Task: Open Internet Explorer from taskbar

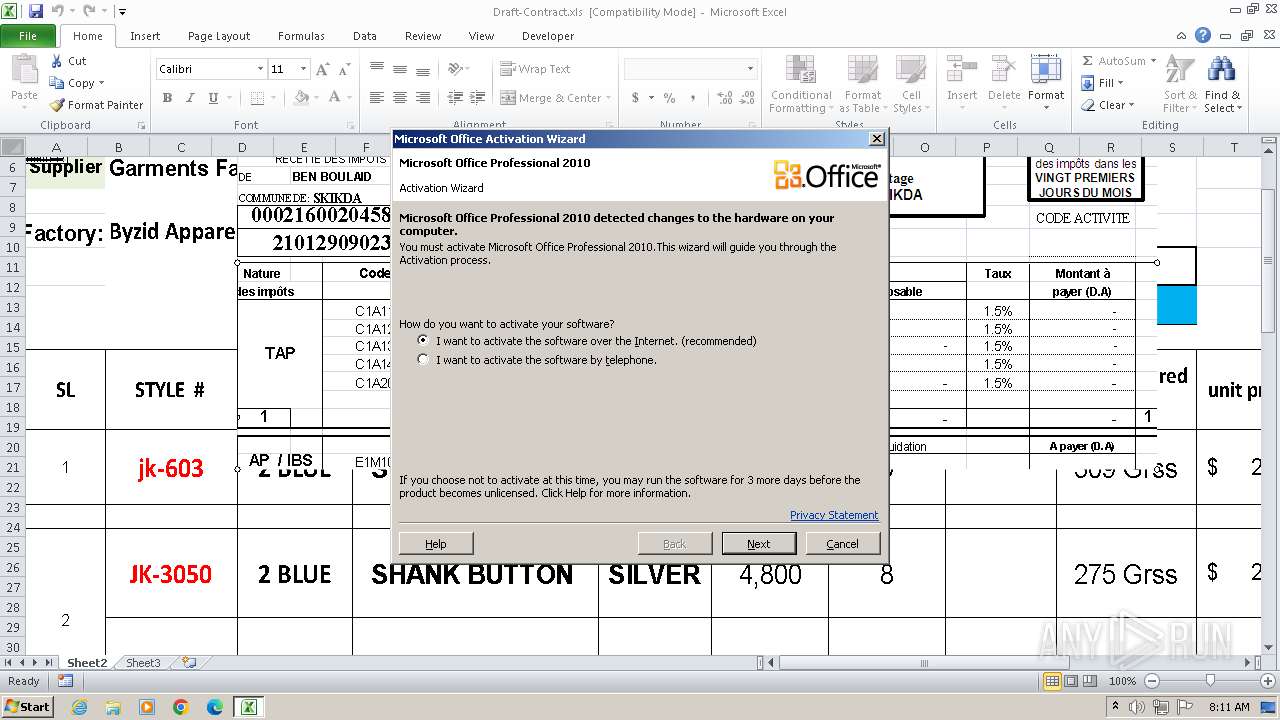Action: pyautogui.click(x=80, y=706)
